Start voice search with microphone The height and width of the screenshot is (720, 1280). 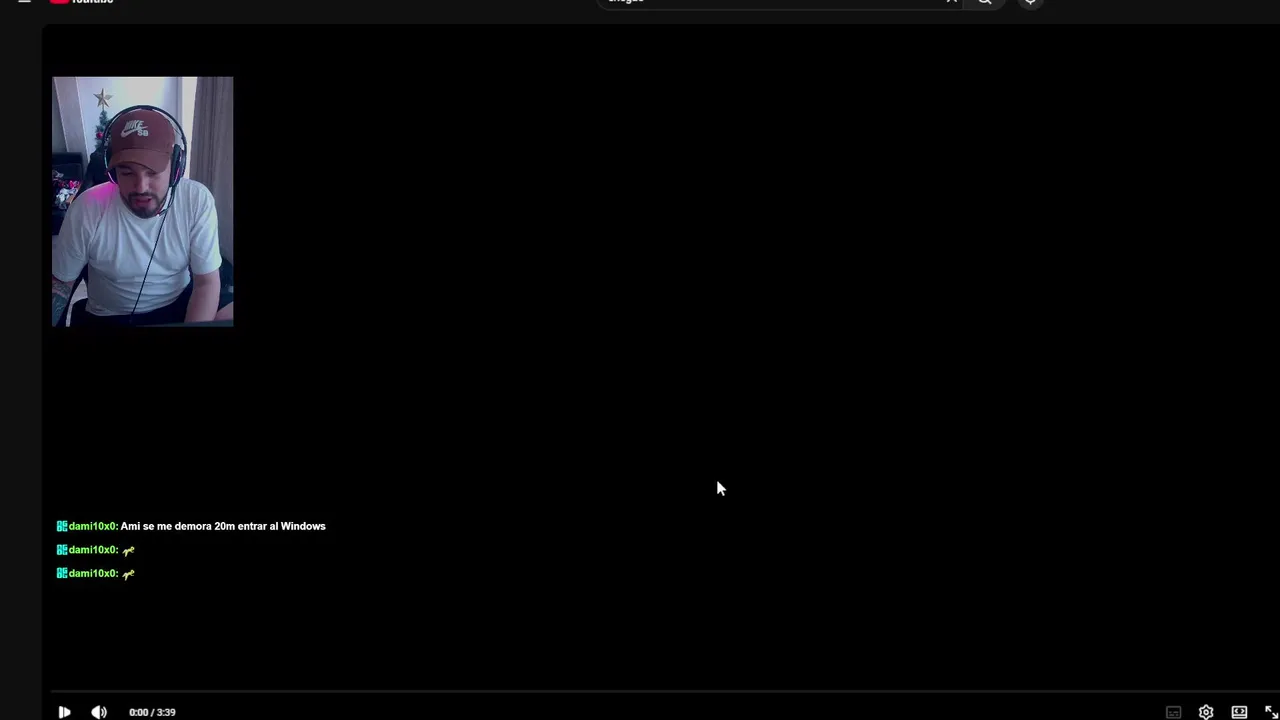(1030, 2)
